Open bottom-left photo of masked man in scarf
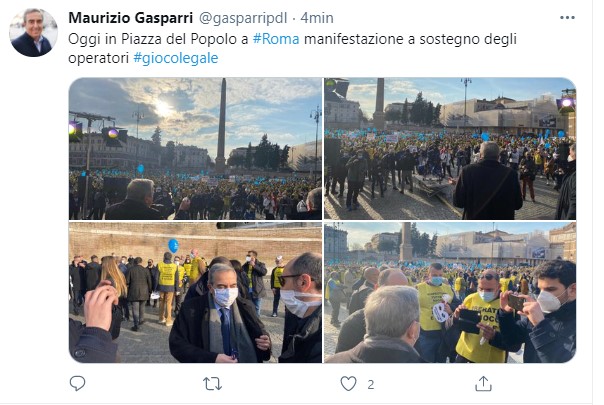 pyautogui.click(x=195, y=292)
